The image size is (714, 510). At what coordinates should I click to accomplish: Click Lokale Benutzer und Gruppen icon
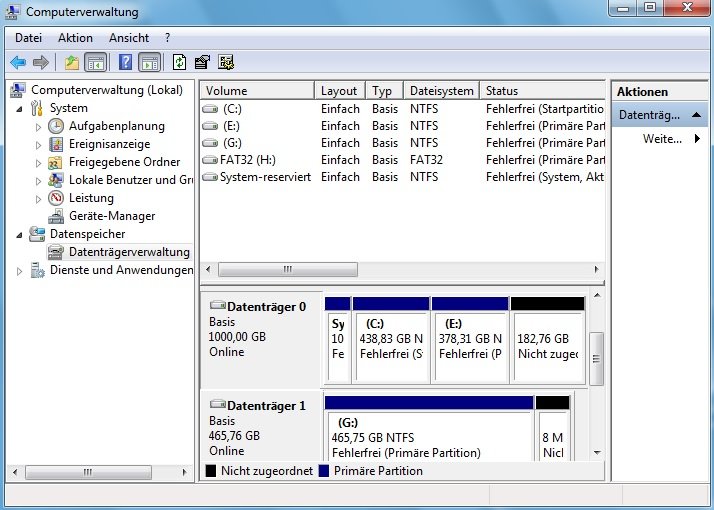[x=56, y=180]
